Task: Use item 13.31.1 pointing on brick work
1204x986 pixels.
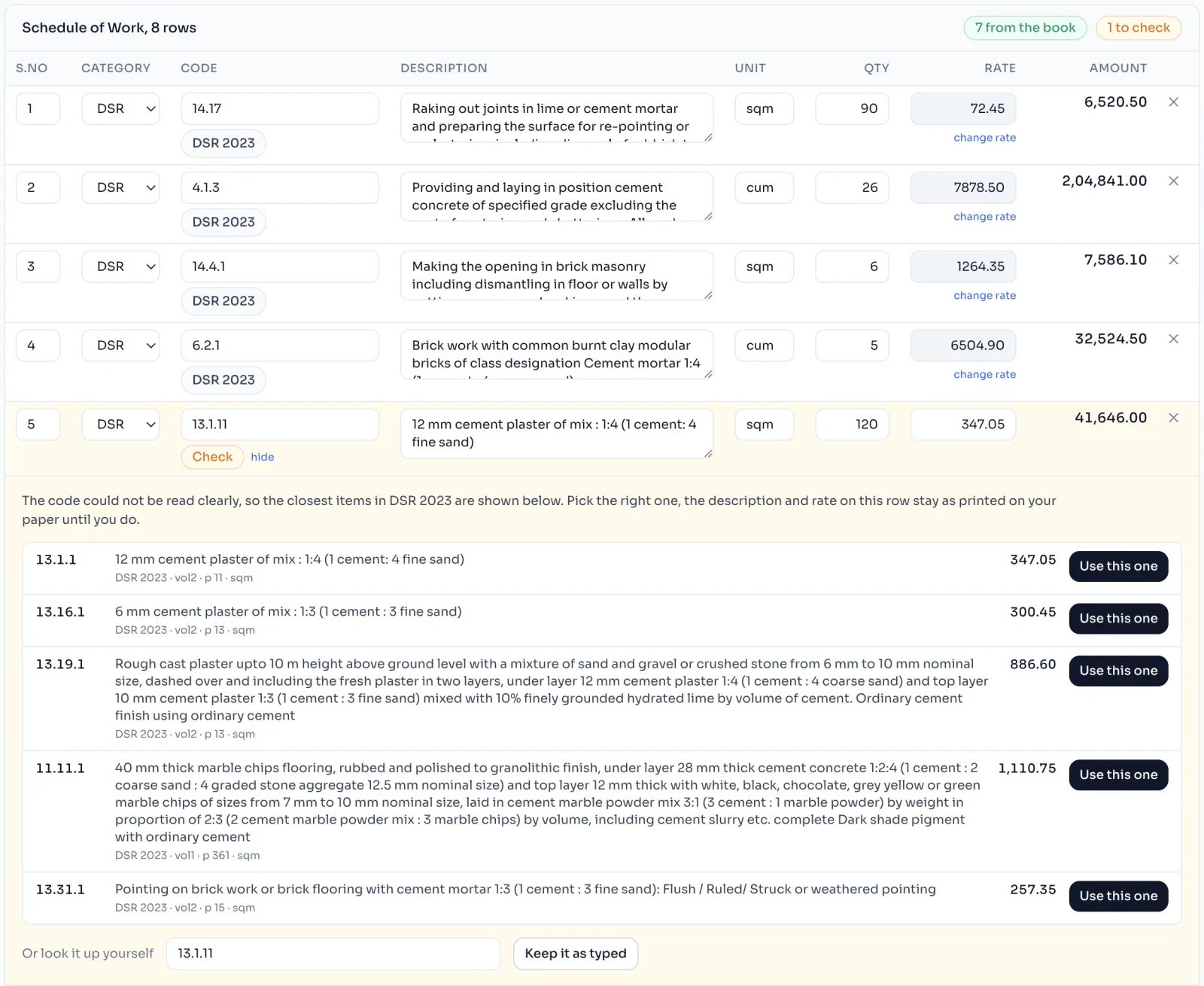Action: pos(1118,896)
